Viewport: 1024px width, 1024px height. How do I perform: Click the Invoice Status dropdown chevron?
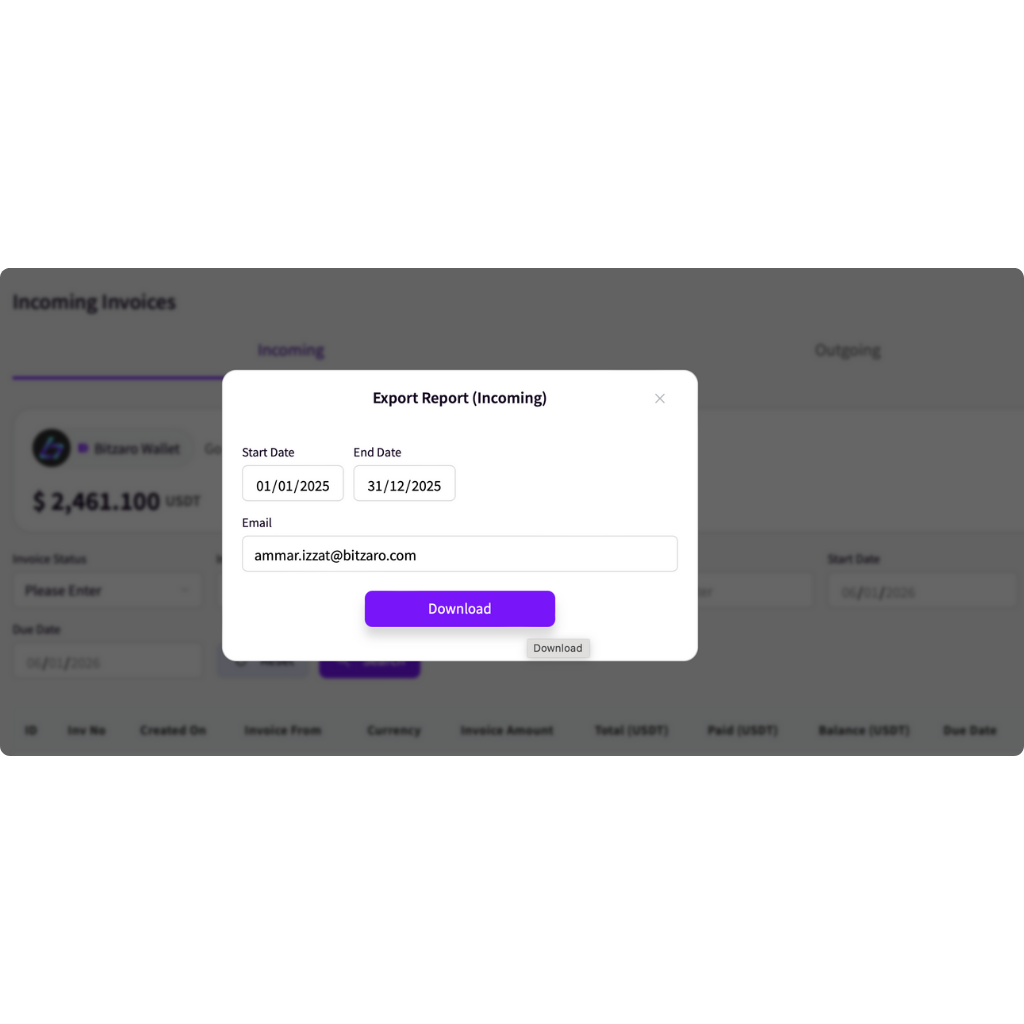[x=185, y=590]
